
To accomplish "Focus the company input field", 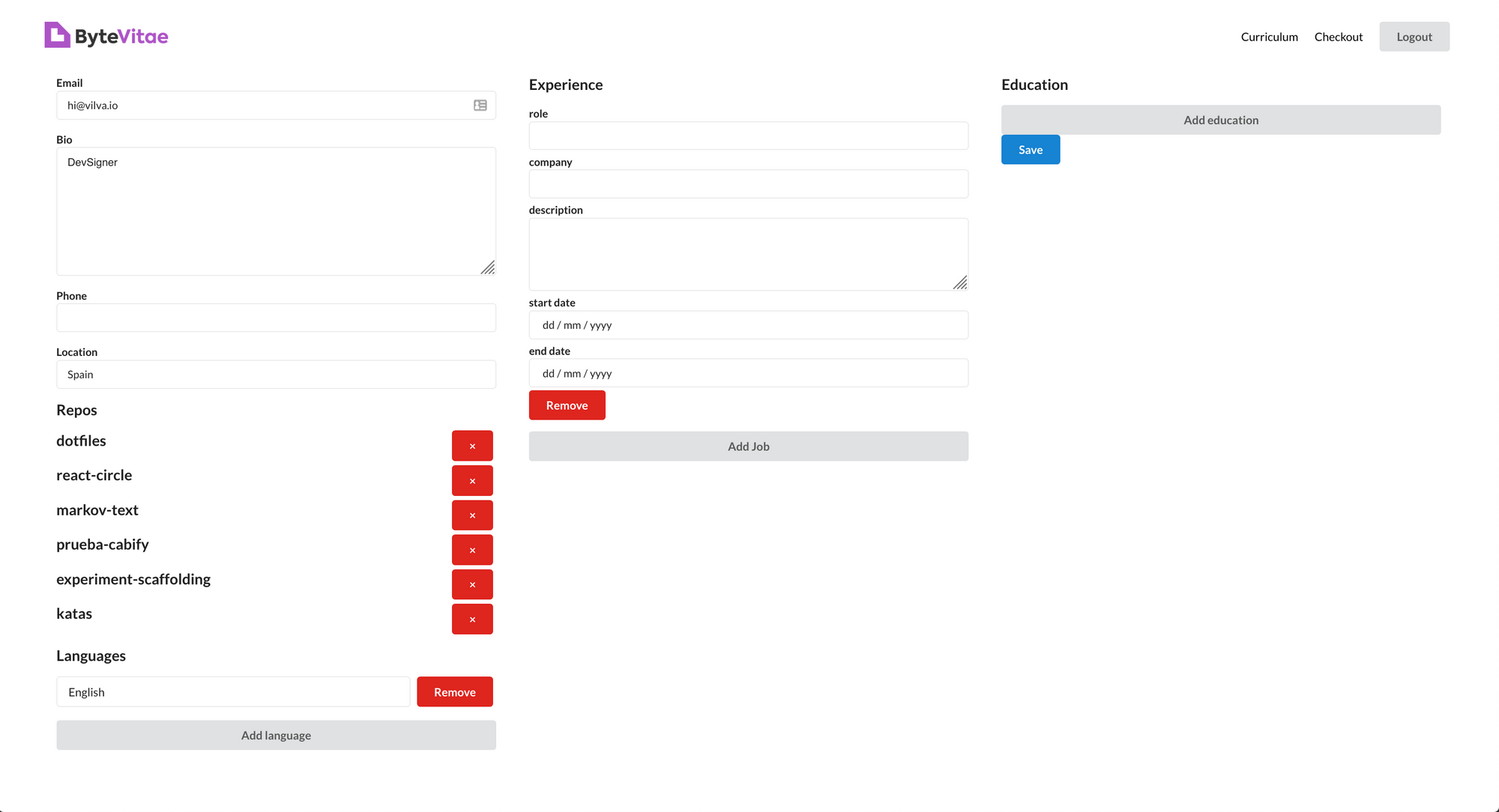I will [x=748, y=184].
